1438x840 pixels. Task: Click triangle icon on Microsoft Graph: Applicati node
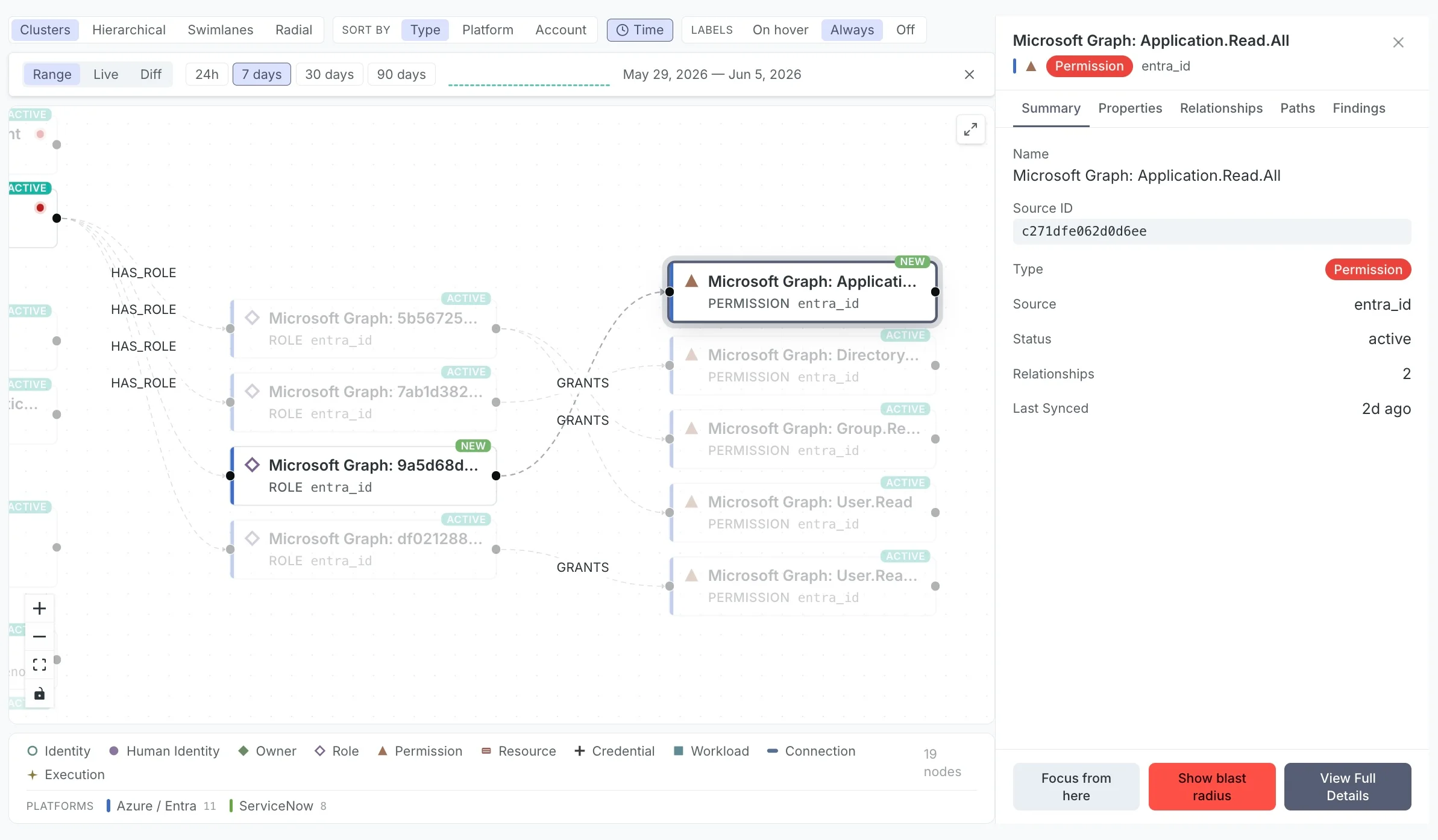pos(692,281)
